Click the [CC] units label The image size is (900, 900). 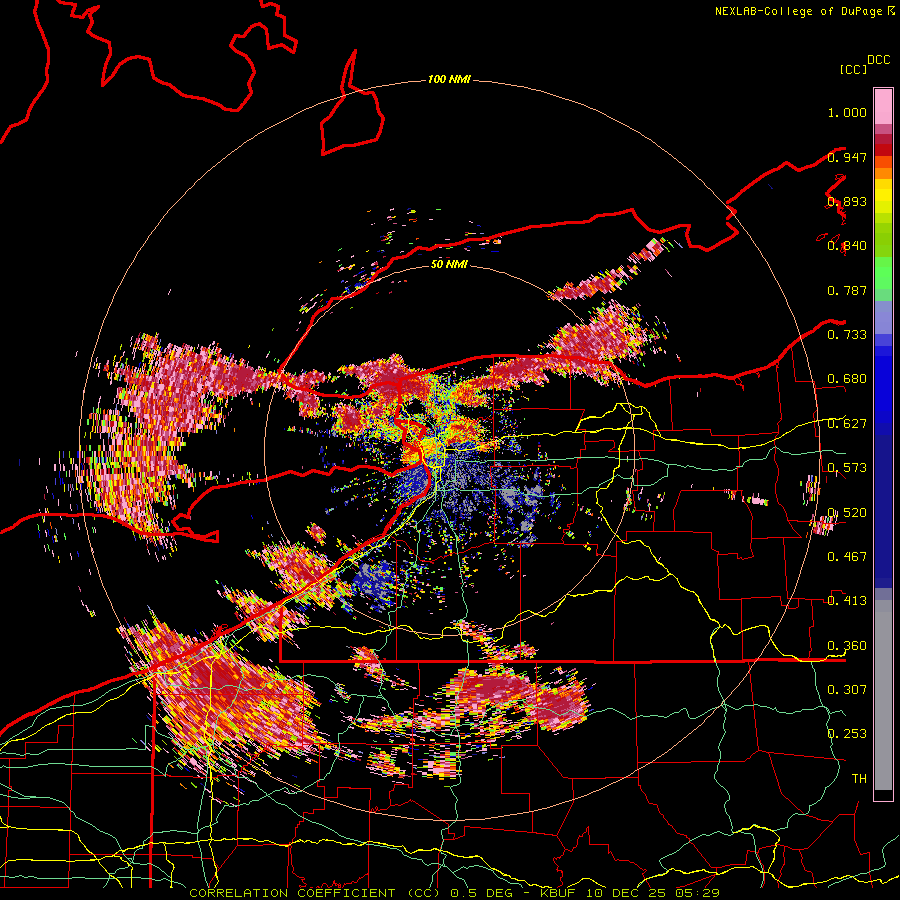(853, 70)
